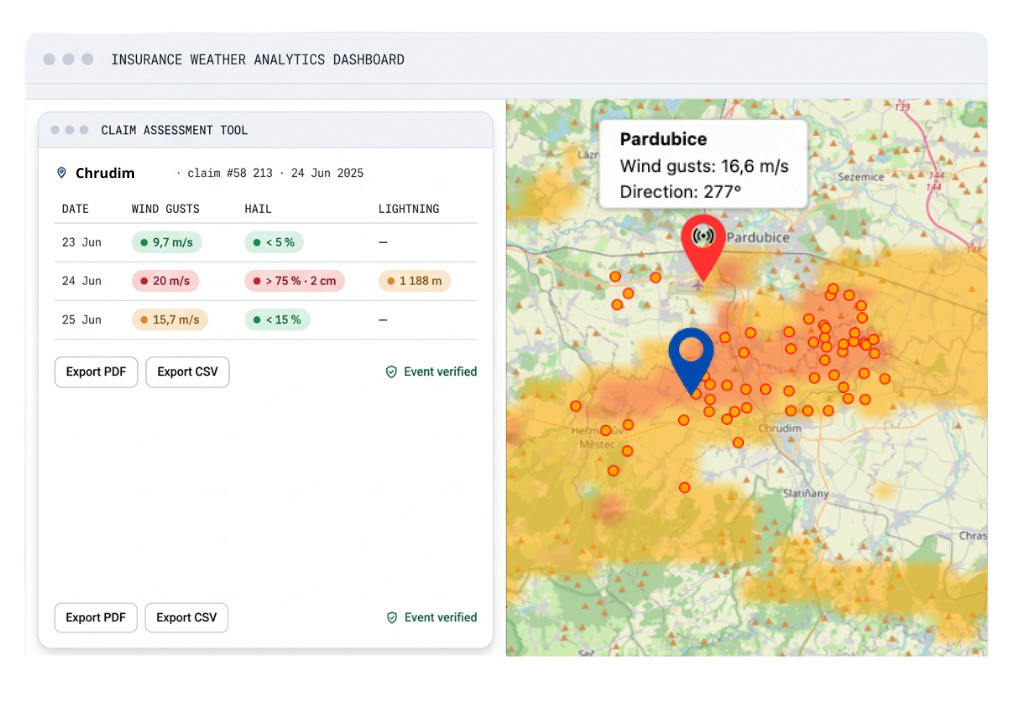
Task: Click the Insurance Weather Analytics Dashboard title
Action: click(258, 60)
